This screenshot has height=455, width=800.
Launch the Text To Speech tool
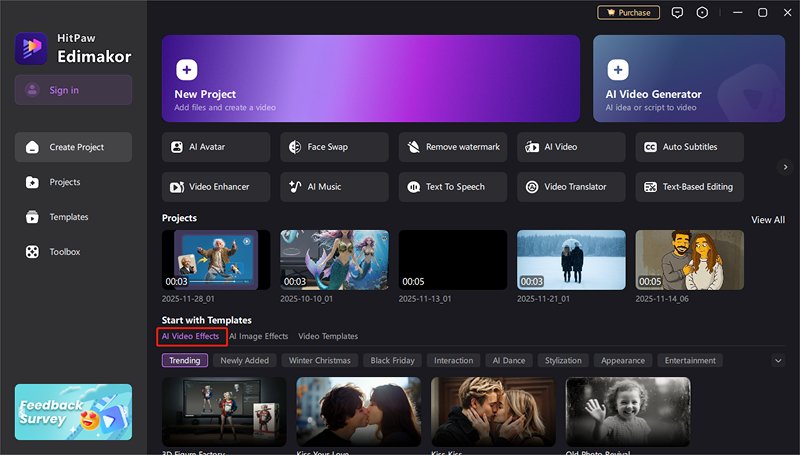coord(452,187)
